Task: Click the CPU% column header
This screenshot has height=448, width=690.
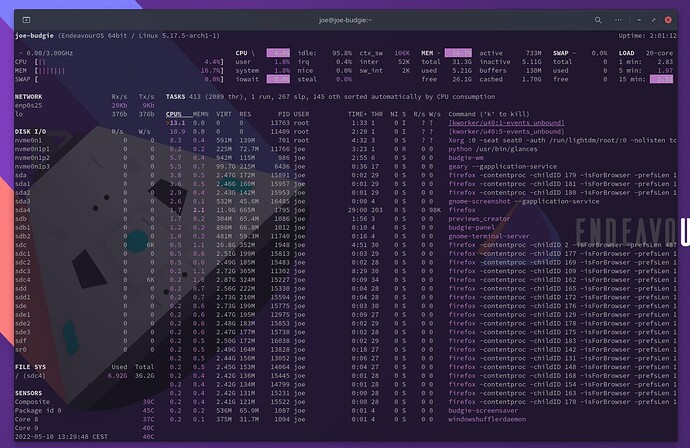Action: 173,114
